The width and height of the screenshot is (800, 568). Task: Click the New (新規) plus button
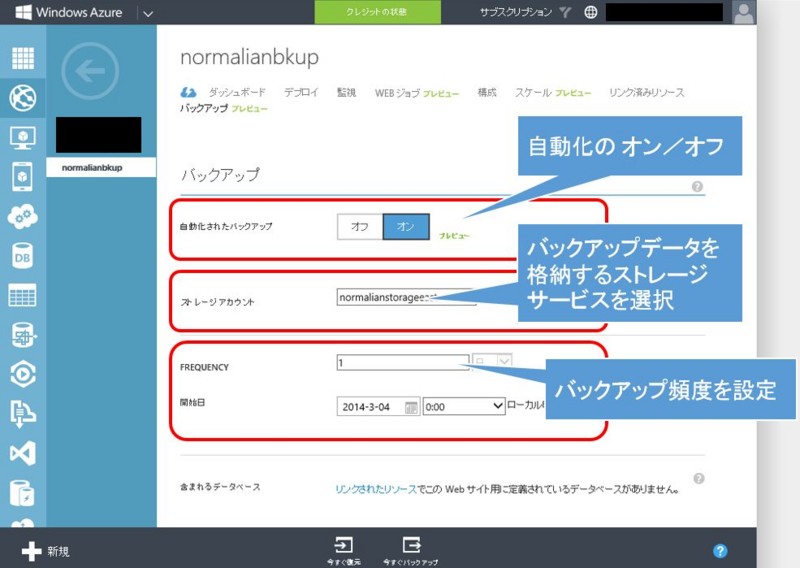click(45, 551)
